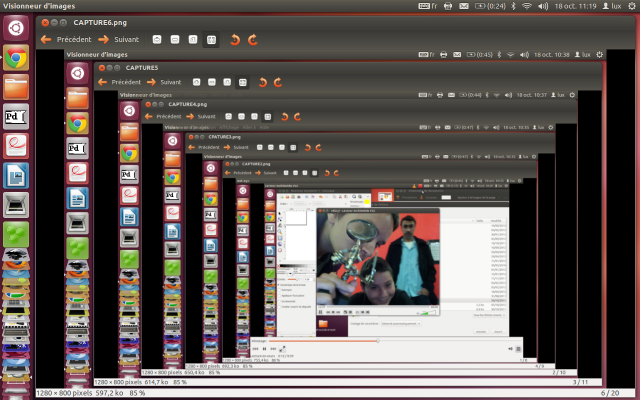Go to the next image with Suivant
This screenshot has height=400, width=640.
pos(118,40)
